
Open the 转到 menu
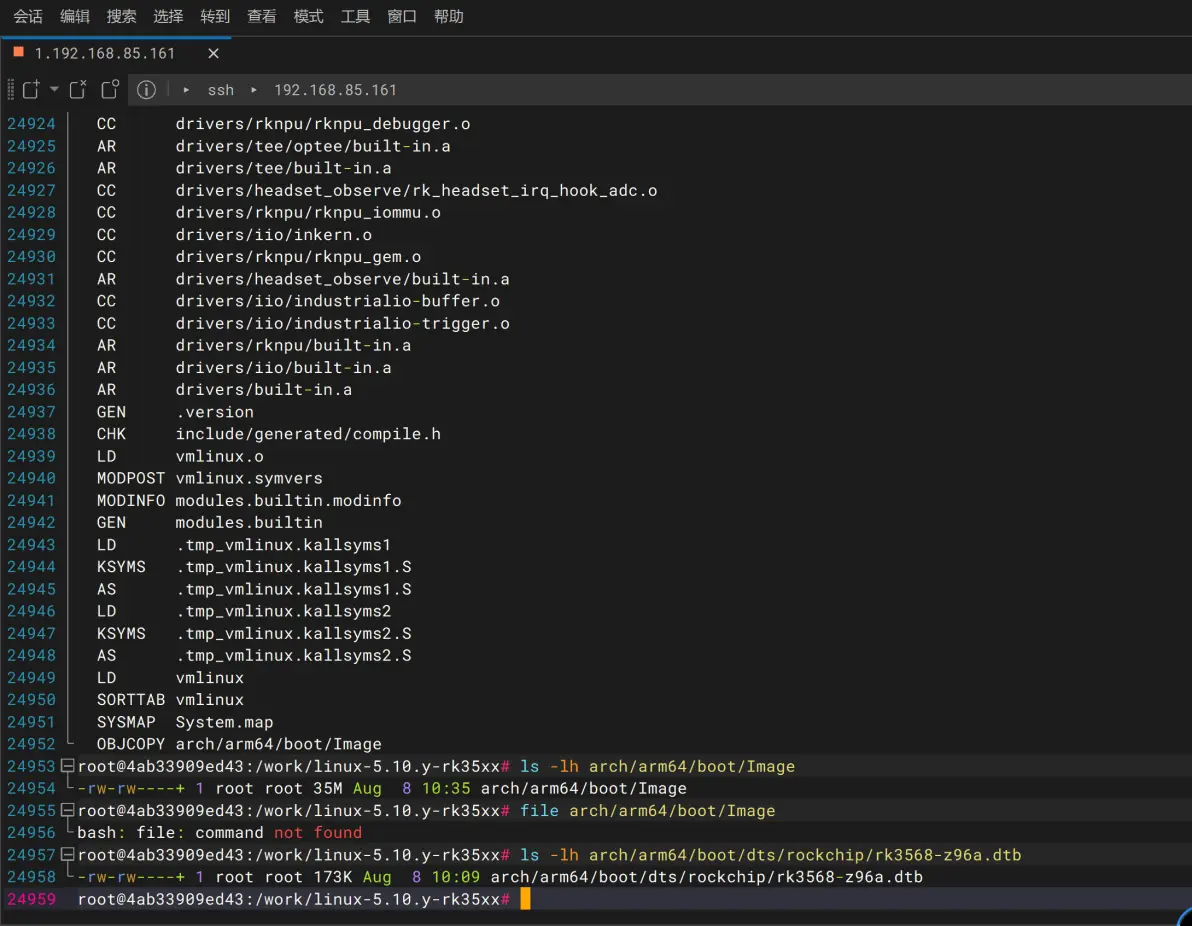point(215,16)
